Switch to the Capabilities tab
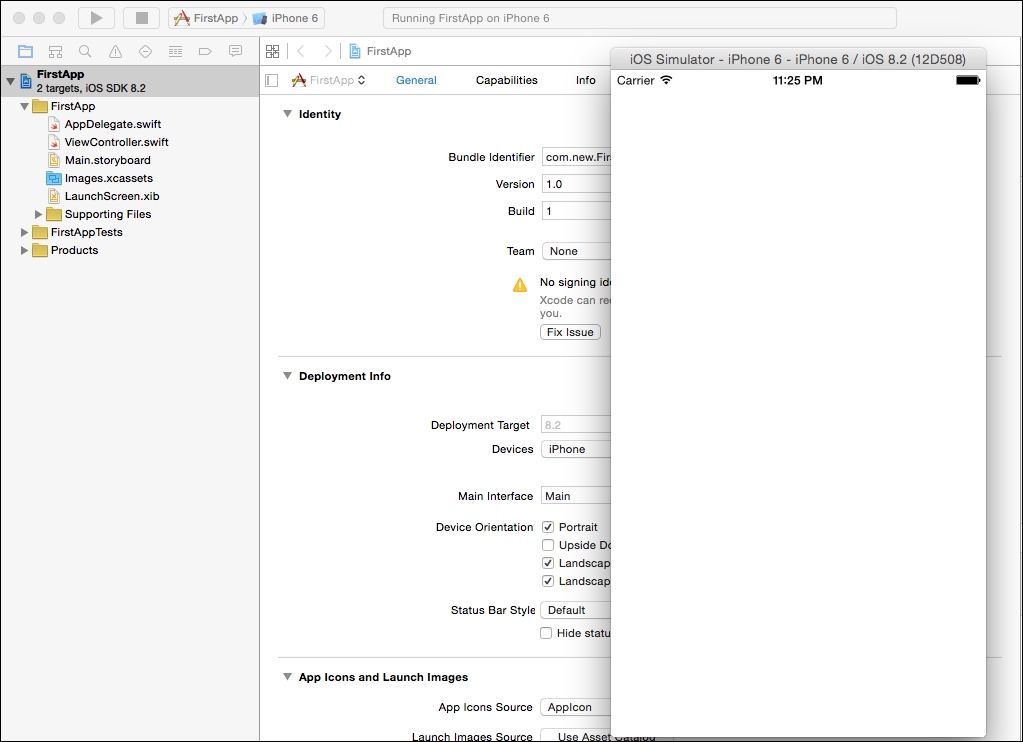 point(506,80)
